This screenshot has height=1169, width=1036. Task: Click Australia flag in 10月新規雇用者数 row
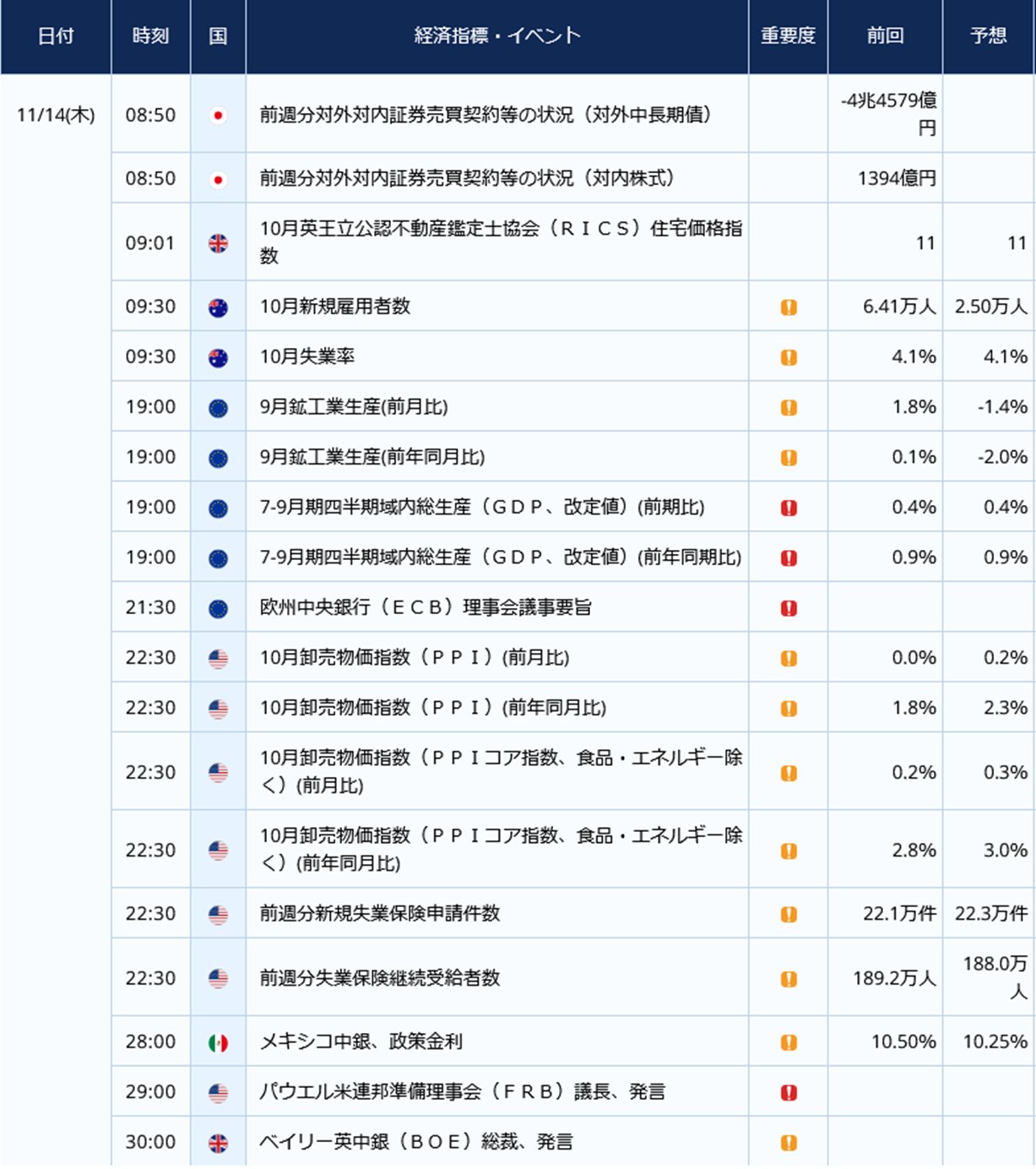click(218, 307)
